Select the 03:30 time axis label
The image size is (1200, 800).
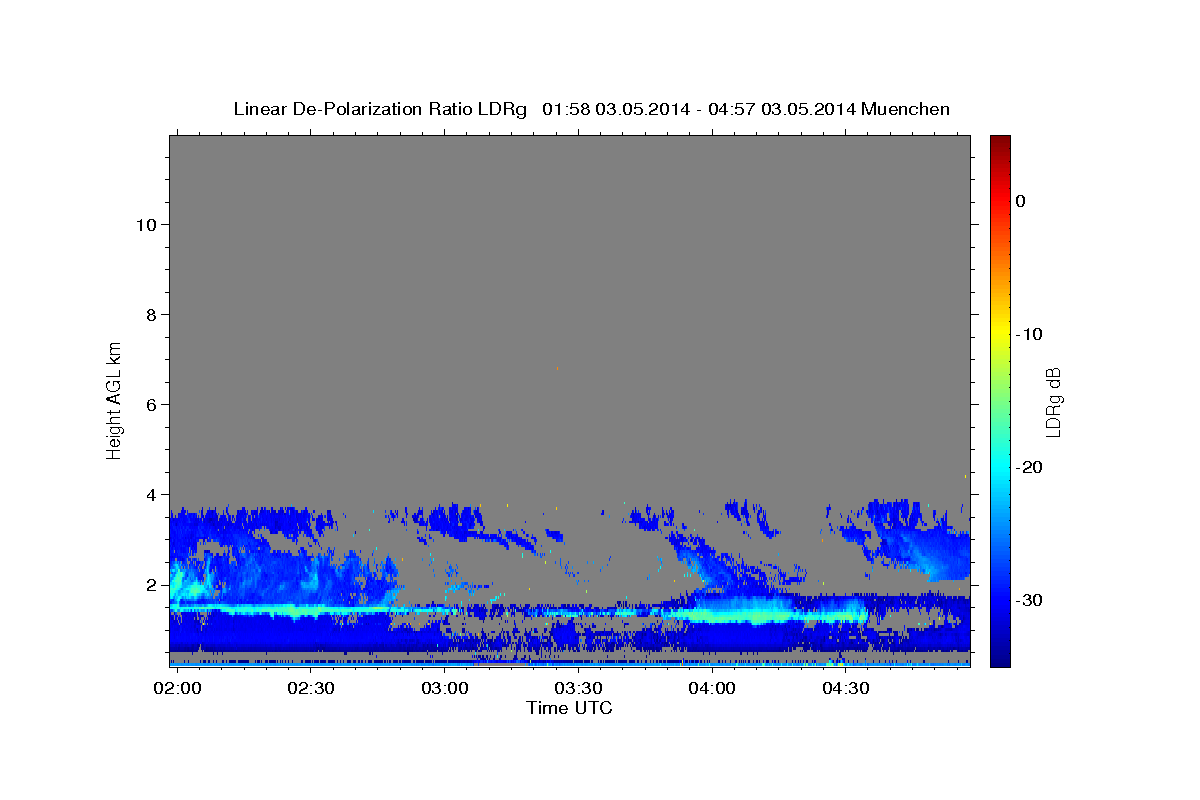[578, 689]
